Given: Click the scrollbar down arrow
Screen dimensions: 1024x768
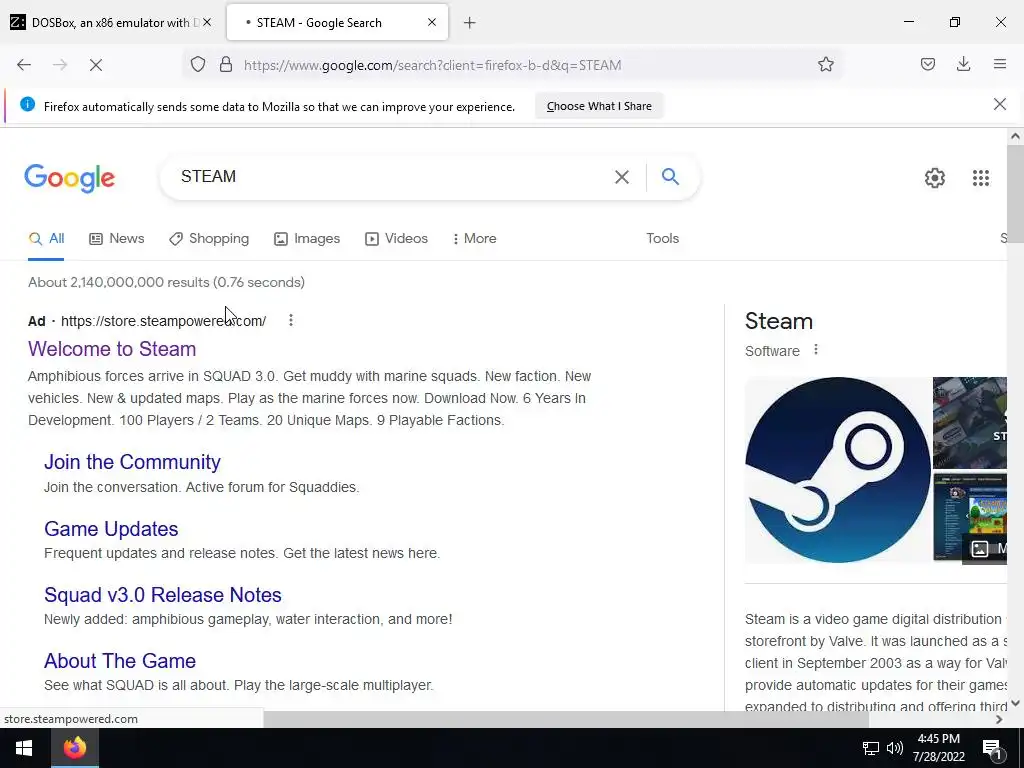Looking at the screenshot, I should 1015,703.
